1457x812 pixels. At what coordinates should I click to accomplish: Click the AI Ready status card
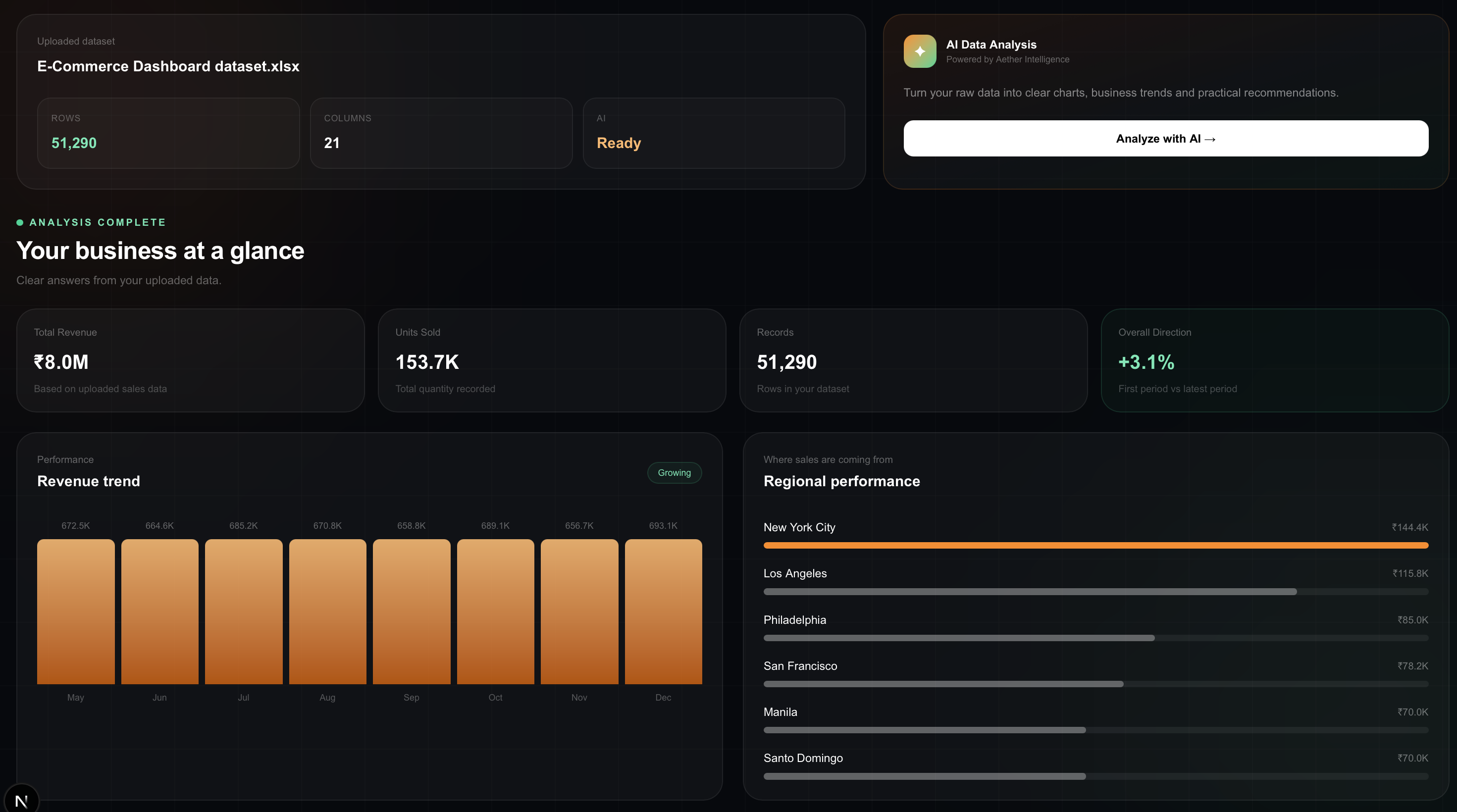coord(714,133)
